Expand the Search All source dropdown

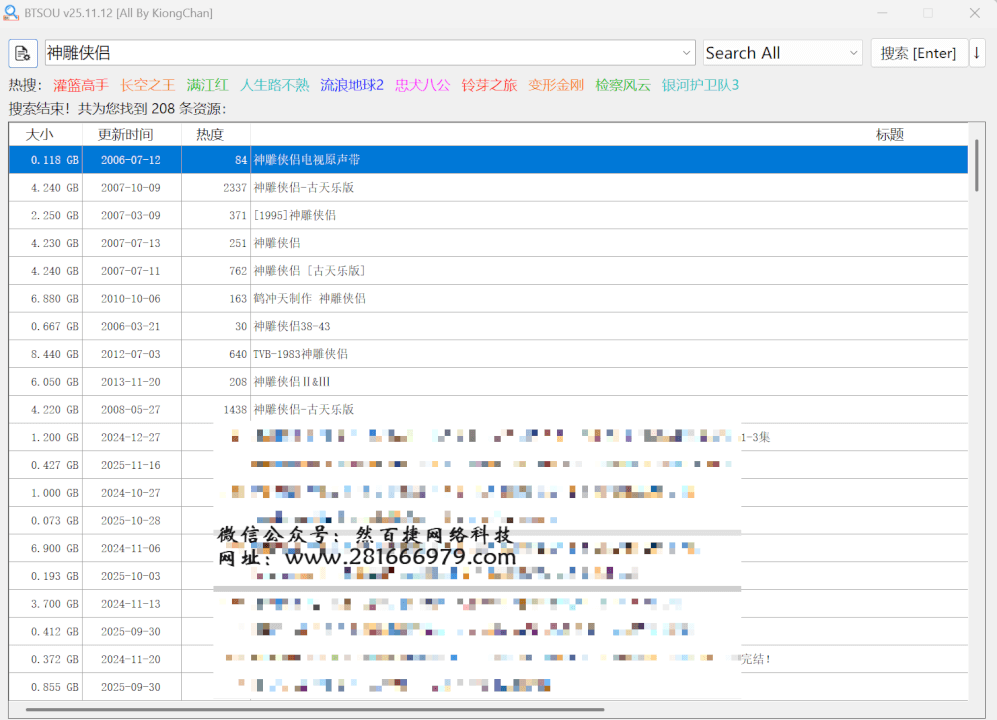[853, 53]
